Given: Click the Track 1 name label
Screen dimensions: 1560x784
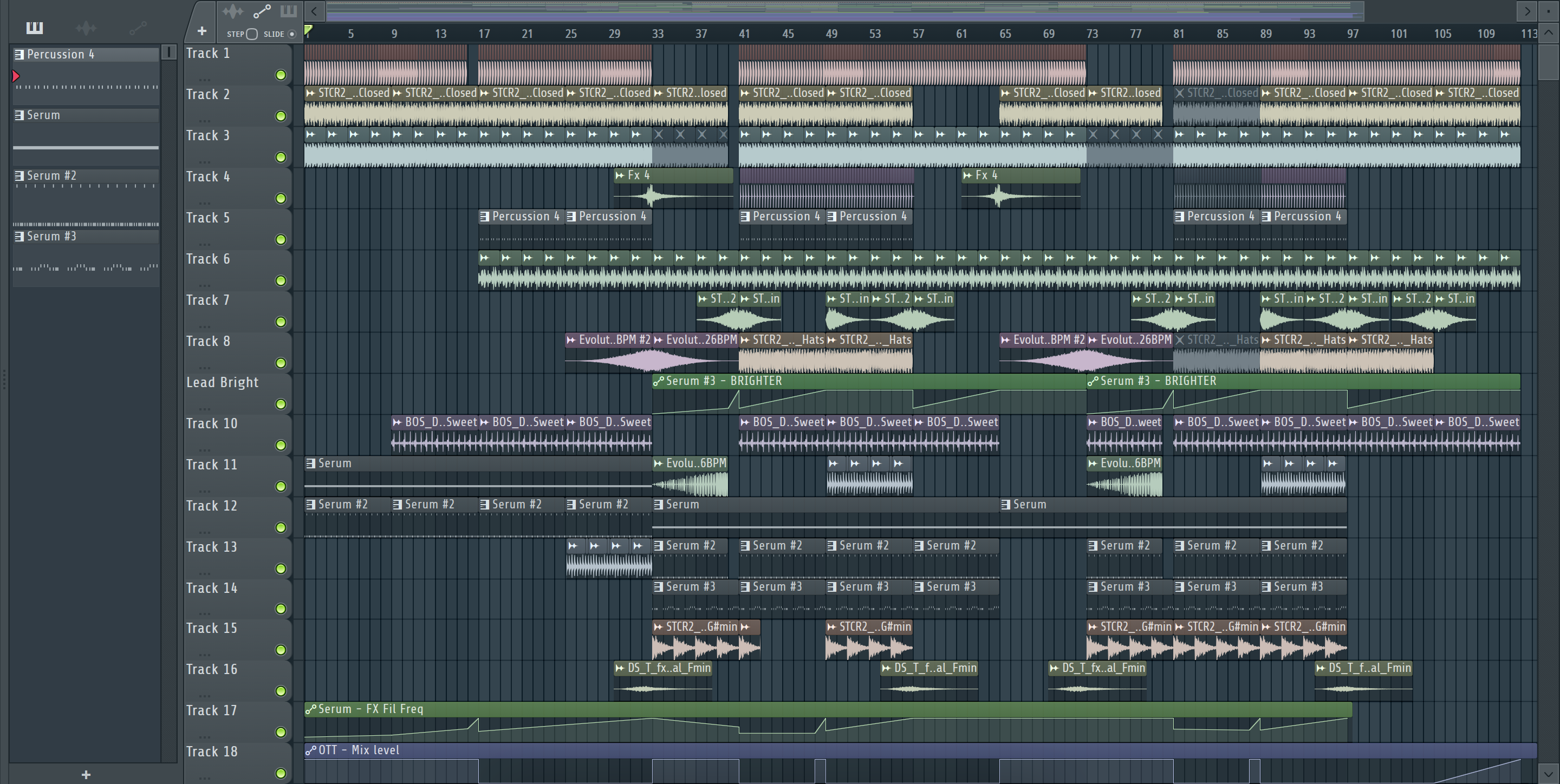Looking at the screenshot, I should tap(207, 53).
